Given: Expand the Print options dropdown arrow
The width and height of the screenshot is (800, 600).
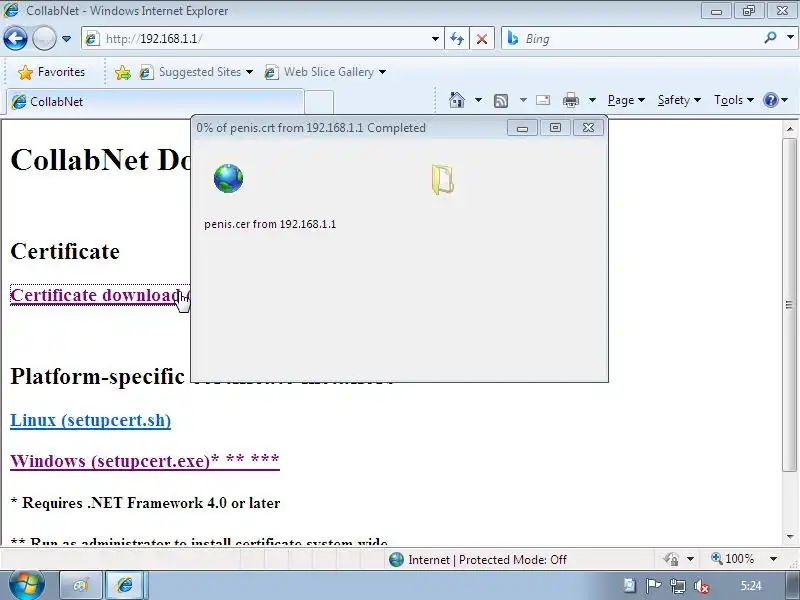Looking at the screenshot, I should 592,100.
